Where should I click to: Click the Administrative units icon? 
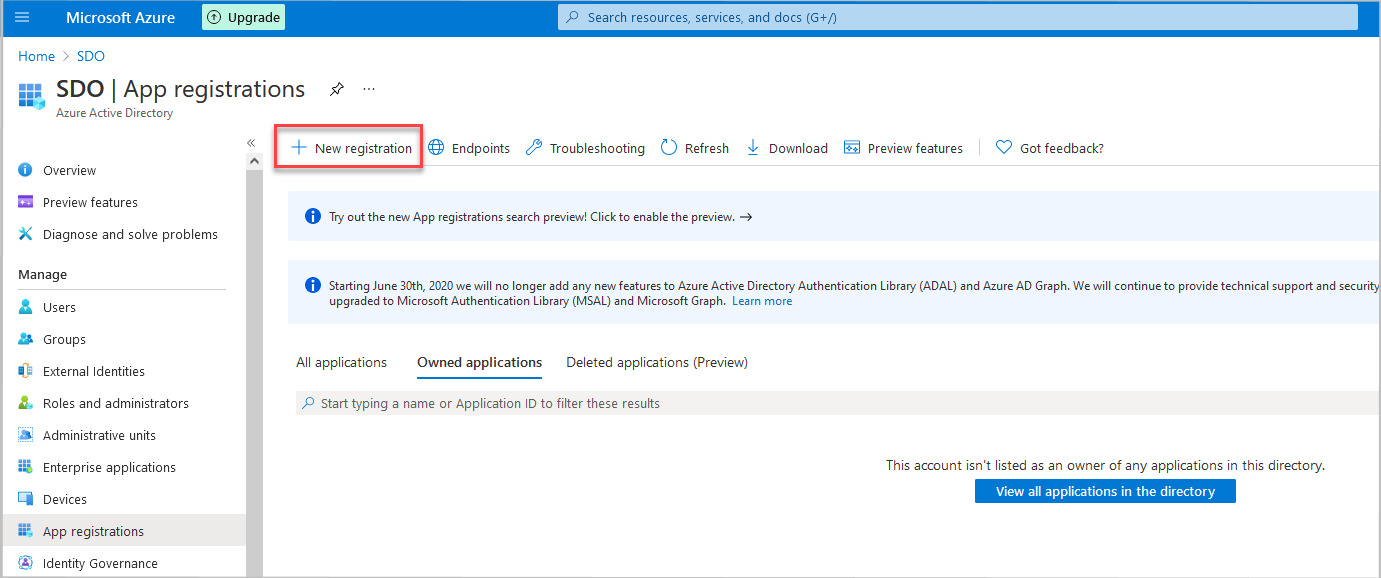pos(26,435)
